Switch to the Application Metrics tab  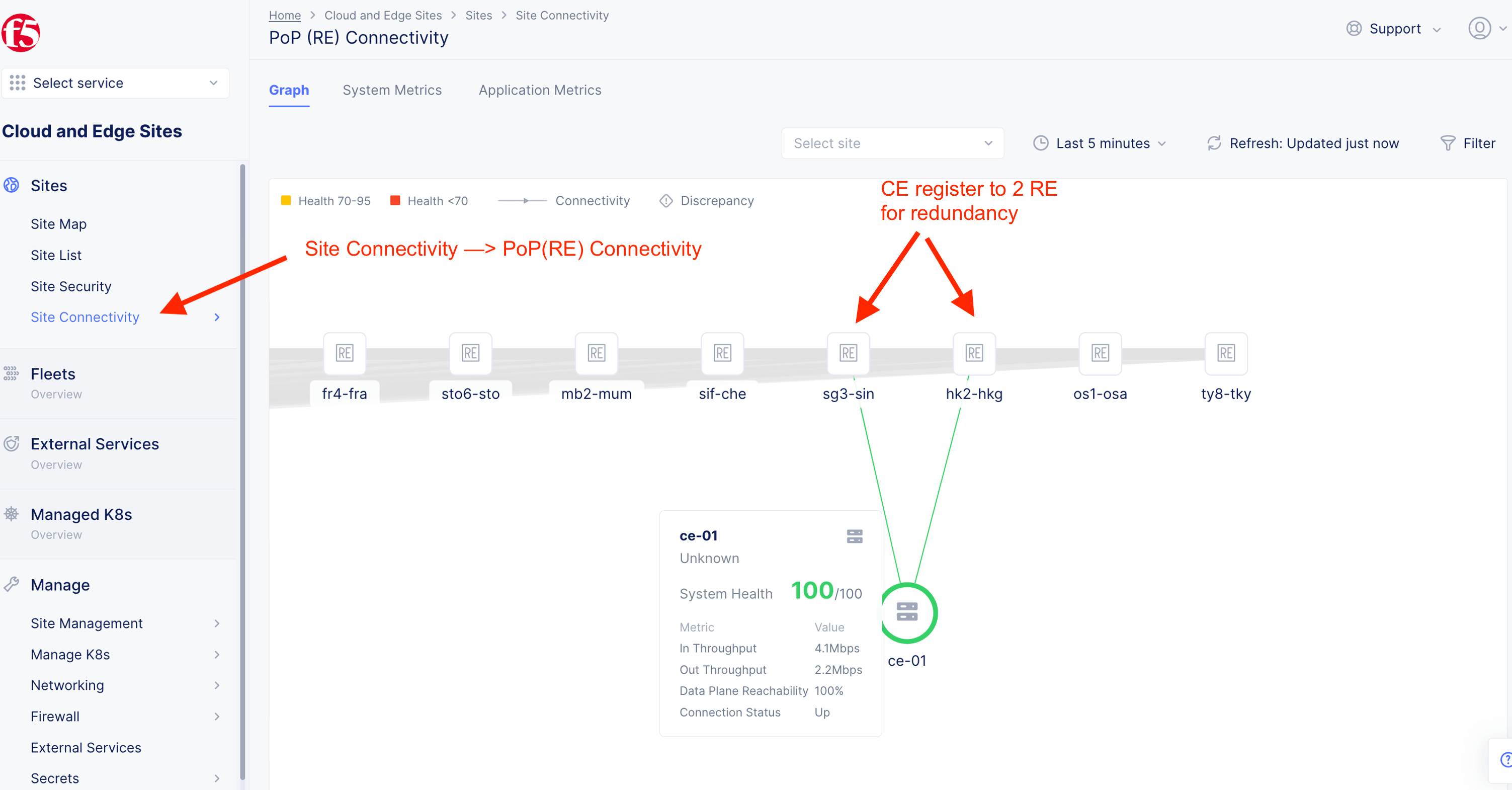click(539, 90)
